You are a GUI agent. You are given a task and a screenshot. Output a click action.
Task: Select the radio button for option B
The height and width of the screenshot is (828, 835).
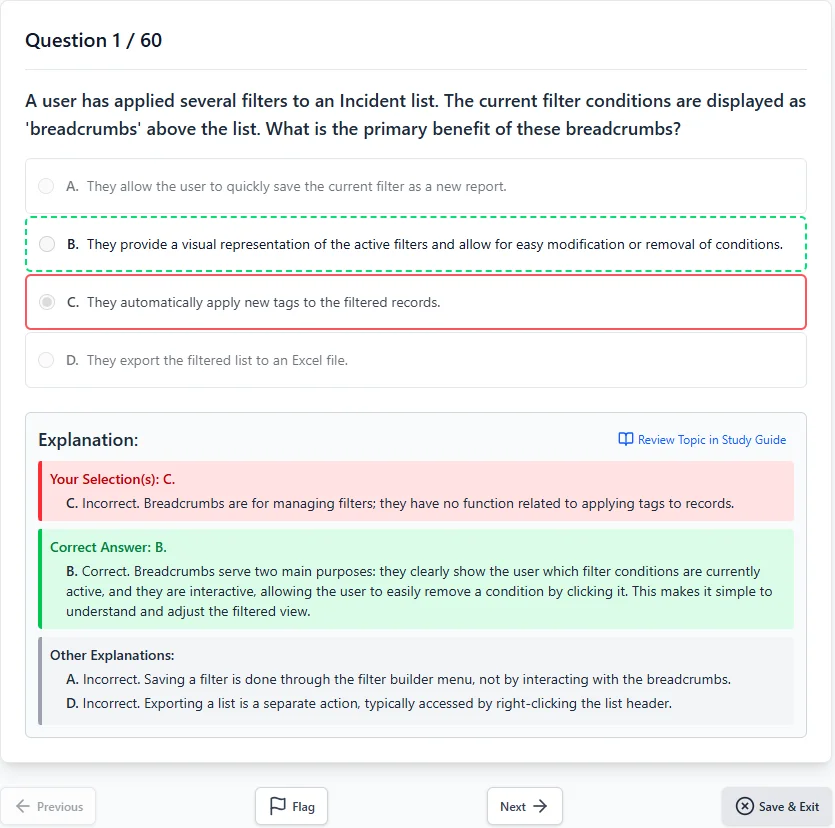click(x=46, y=244)
